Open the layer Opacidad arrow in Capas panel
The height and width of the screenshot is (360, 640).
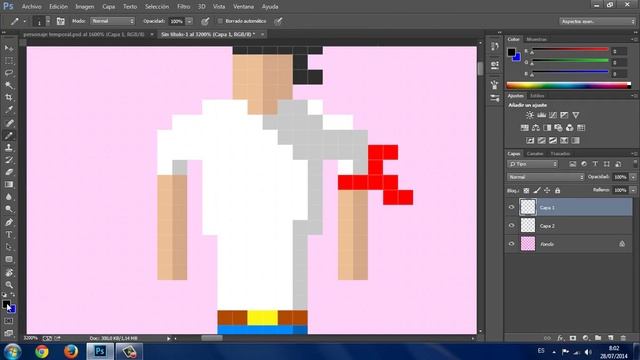(x=633, y=177)
